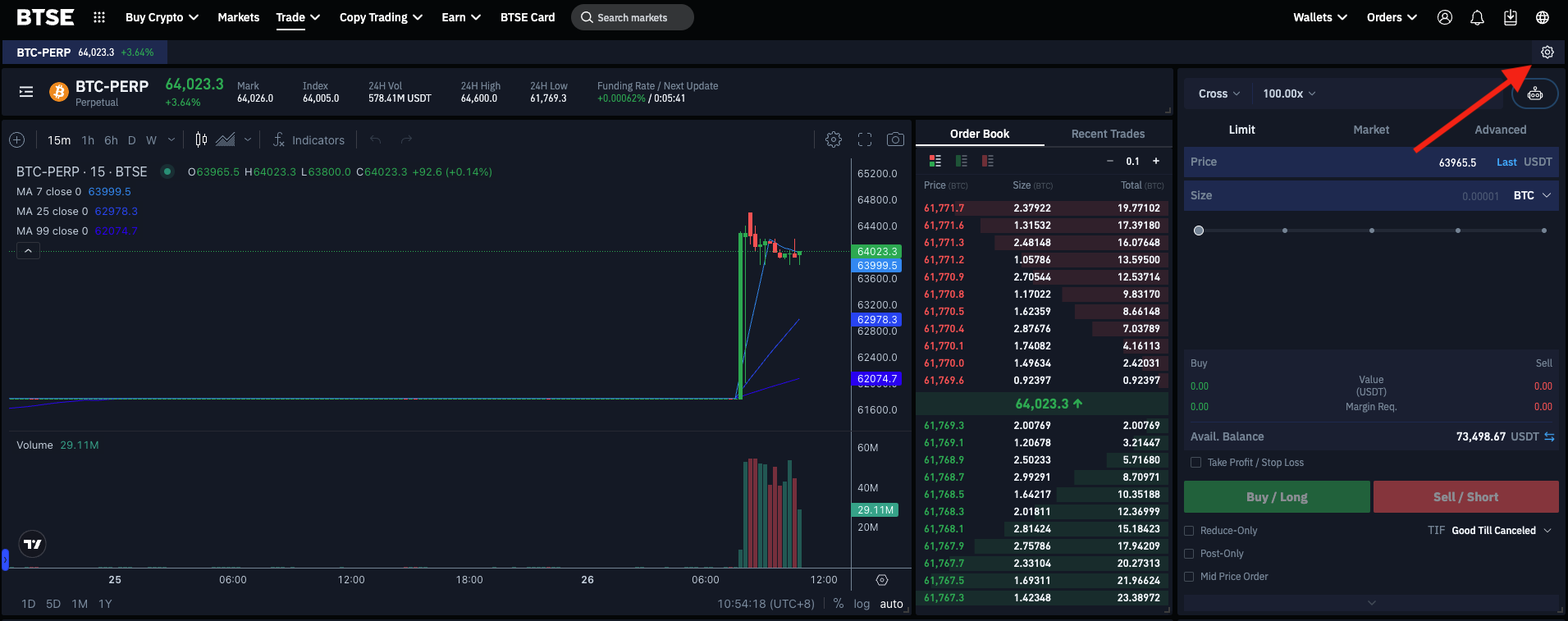This screenshot has height=621, width=1568.
Task: Open the user account profile icon
Action: (1445, 17)
